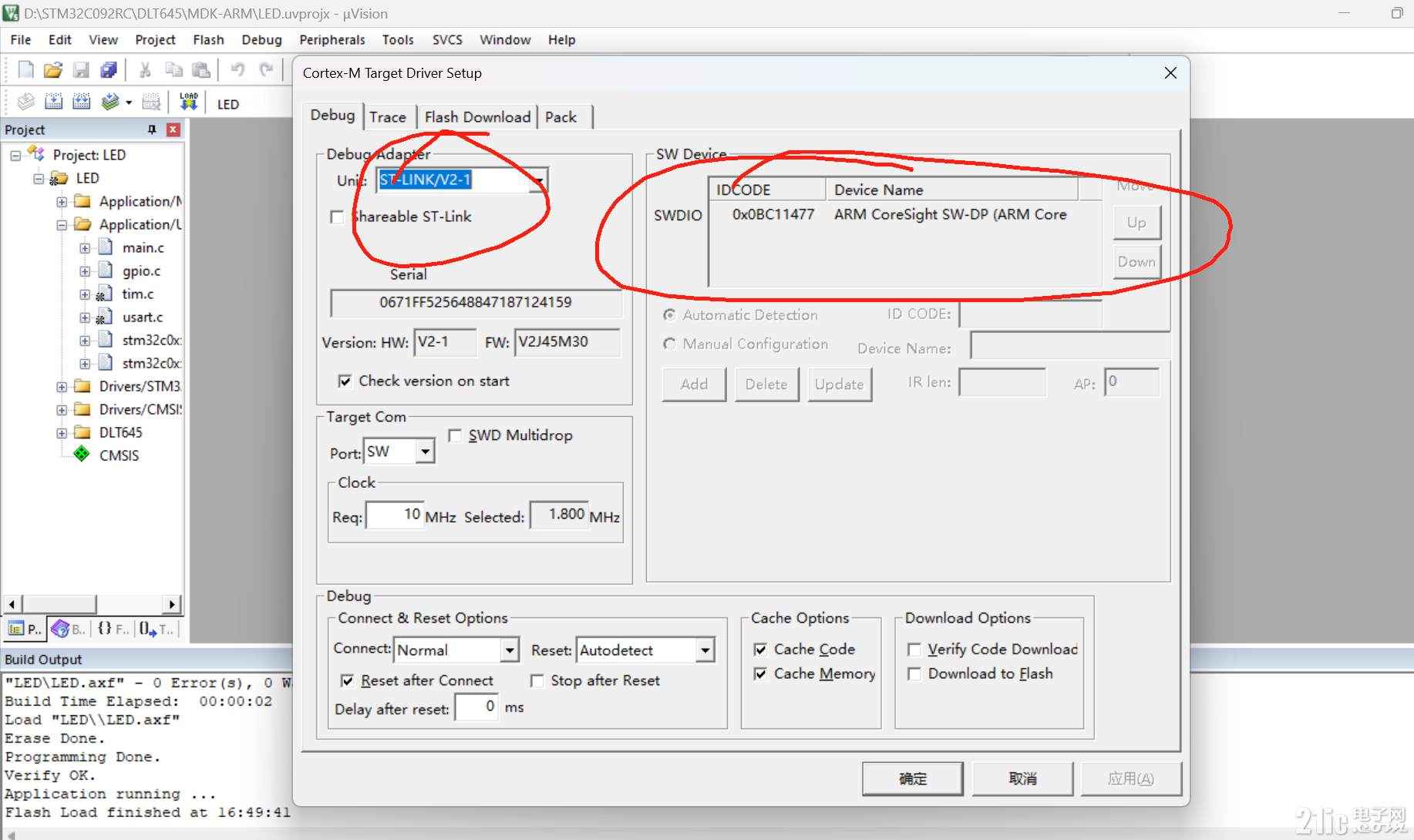Viewport: 1414px width, 840px height.
Task: Click the Serial number field
Action: 476,303
